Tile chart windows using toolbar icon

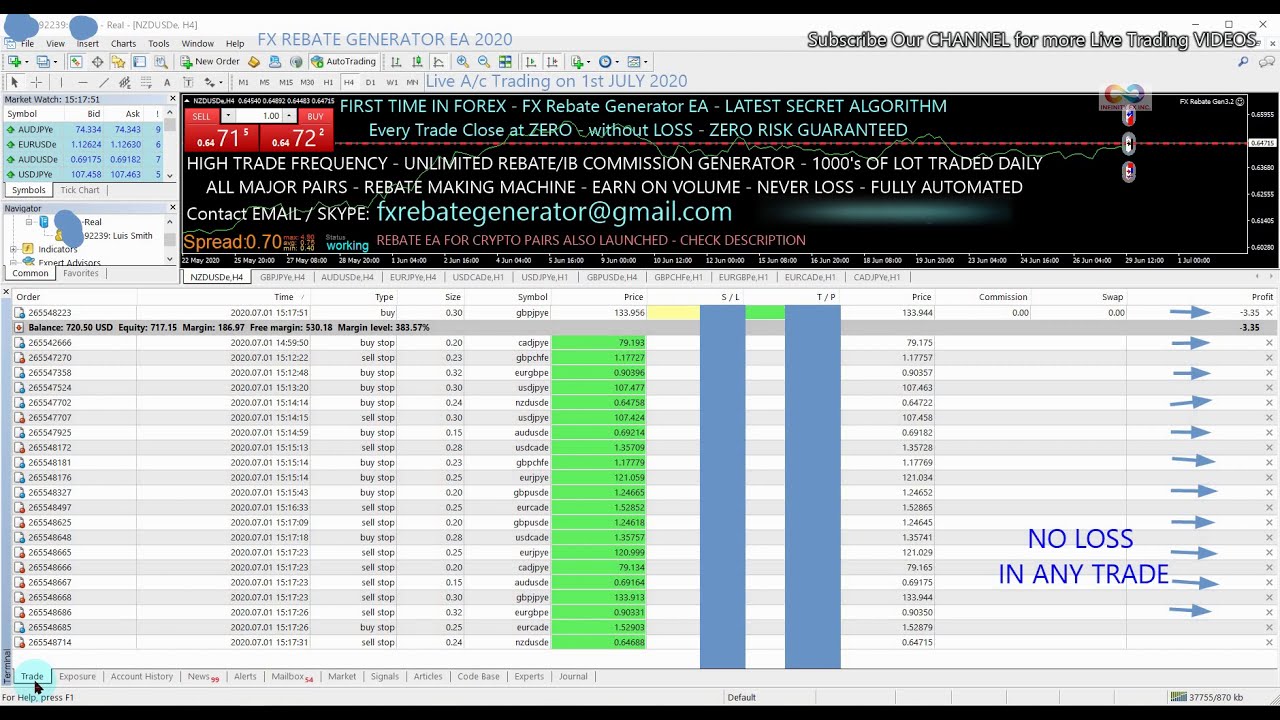click(x=505, y=61)
